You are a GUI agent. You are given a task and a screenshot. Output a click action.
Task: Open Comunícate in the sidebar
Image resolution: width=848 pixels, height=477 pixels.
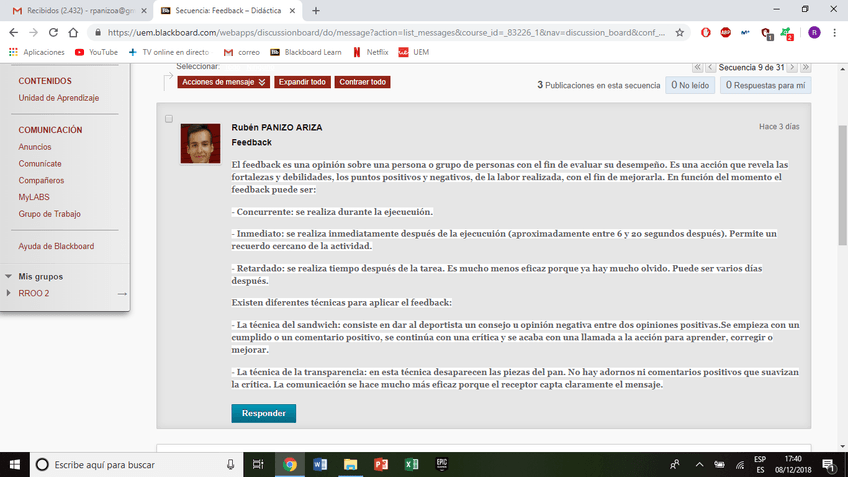click(x=40, y=164)
